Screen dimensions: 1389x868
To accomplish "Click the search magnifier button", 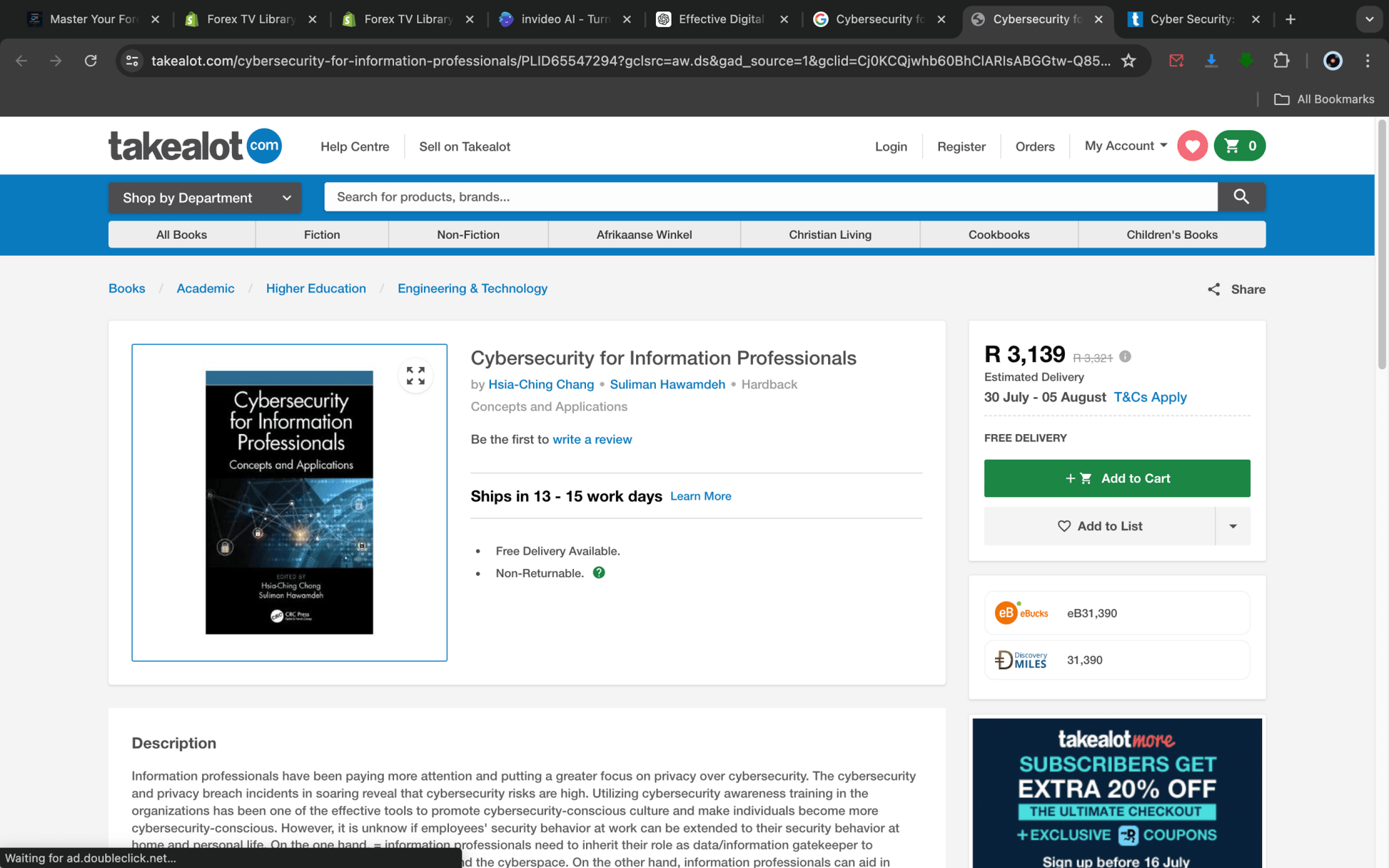I will (1241, 196).
